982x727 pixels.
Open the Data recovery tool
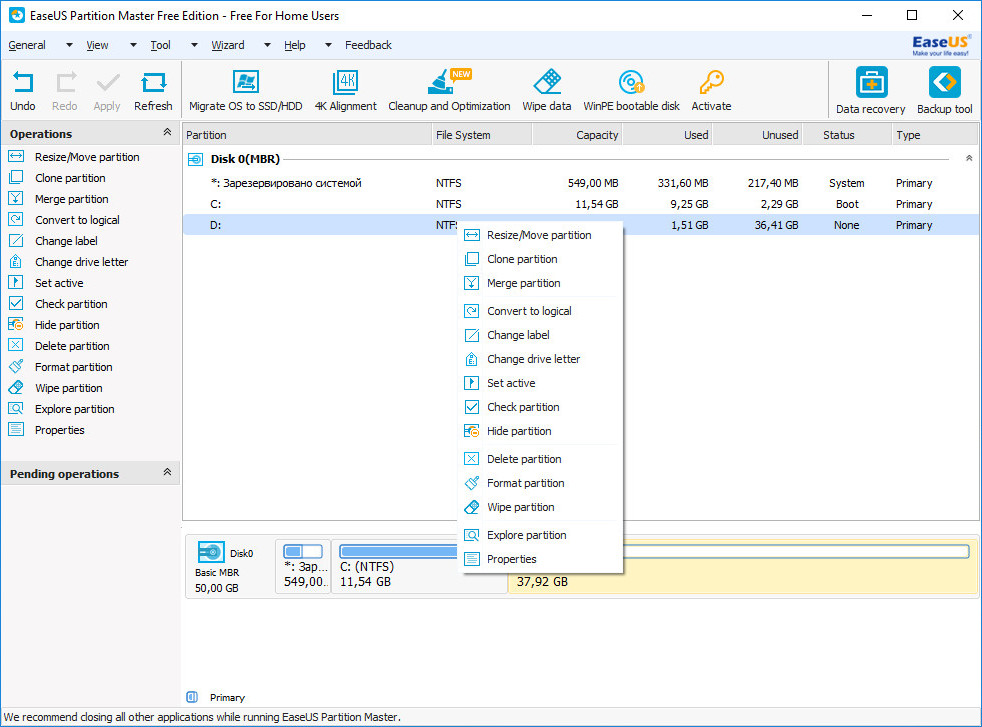(871, 91)
